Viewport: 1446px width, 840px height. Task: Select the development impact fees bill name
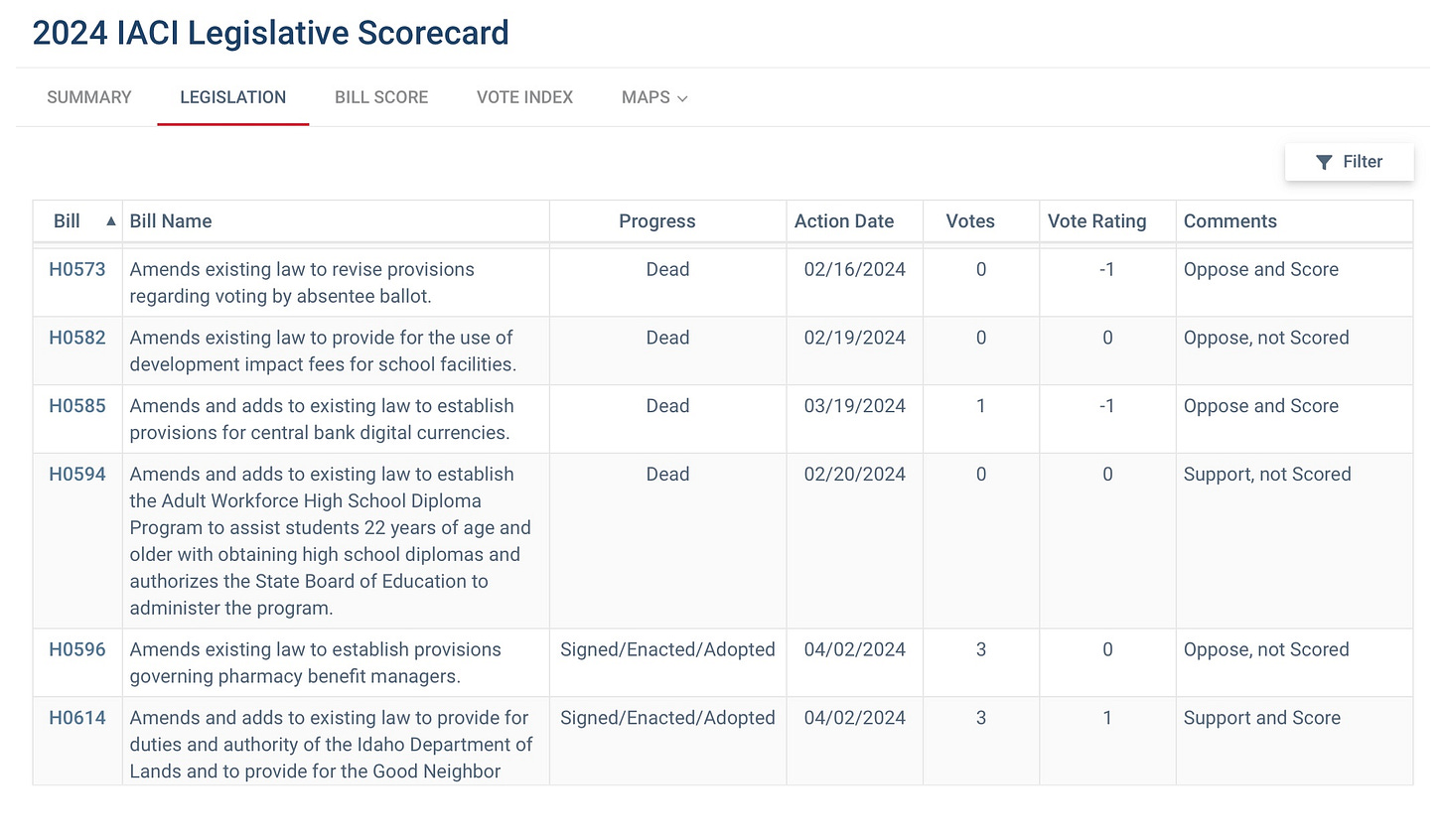tap(323, 351)
